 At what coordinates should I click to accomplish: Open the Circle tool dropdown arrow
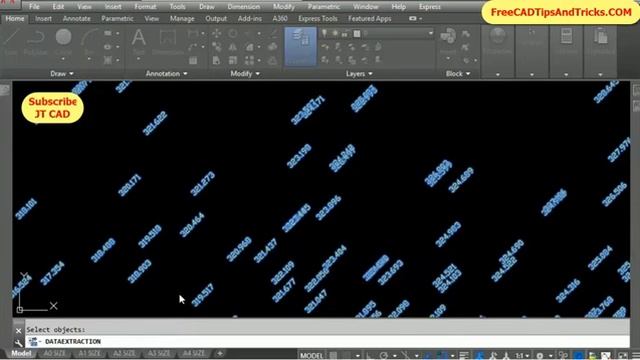point(63,60)
